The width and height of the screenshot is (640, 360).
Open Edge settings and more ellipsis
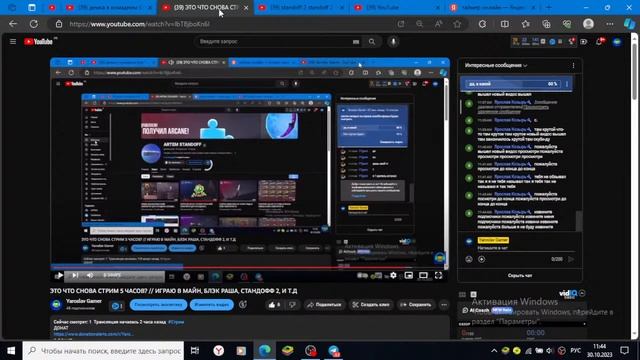[x=610, y=24]
